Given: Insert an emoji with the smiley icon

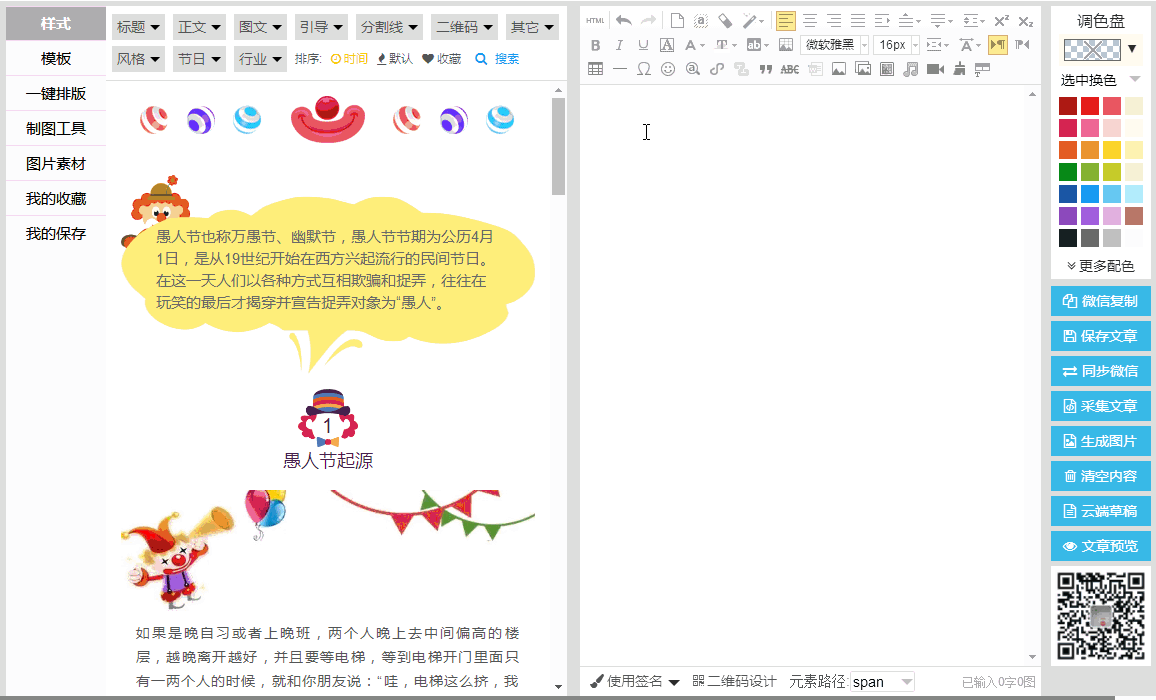Looking at the screenshot, I should coord(667,68).
